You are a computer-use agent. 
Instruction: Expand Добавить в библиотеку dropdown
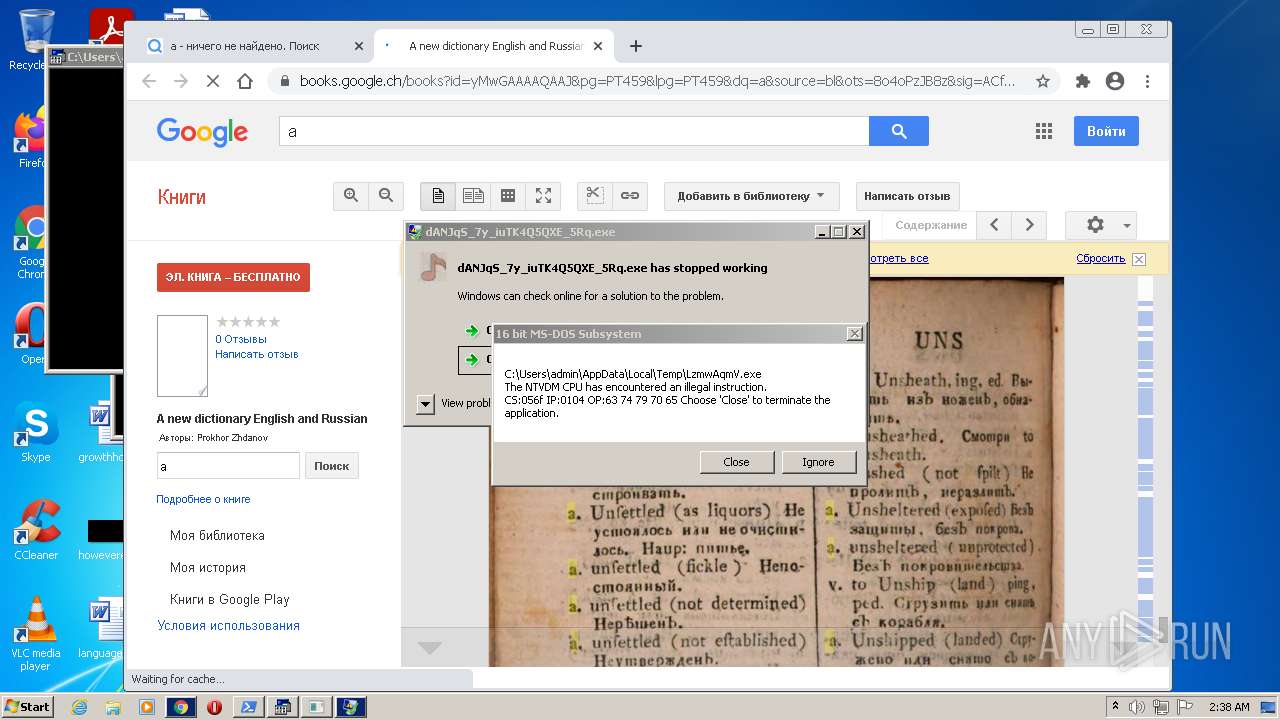tap(751, 196)
